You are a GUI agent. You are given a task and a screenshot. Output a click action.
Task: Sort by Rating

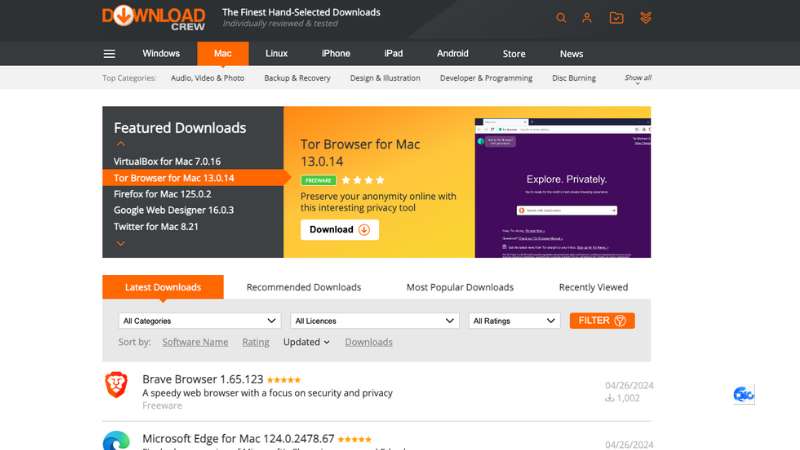point(256,342)
